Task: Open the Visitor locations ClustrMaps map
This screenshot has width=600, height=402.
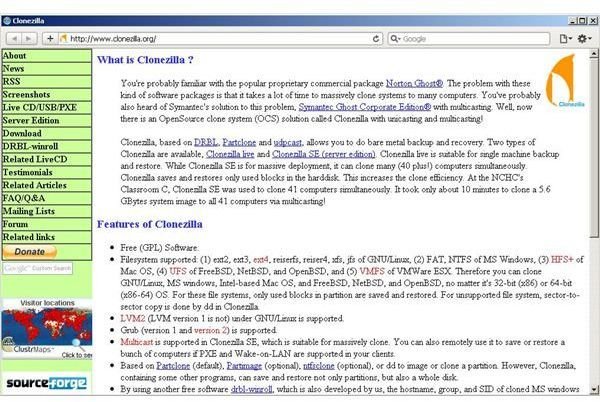Action: (47, 329)
